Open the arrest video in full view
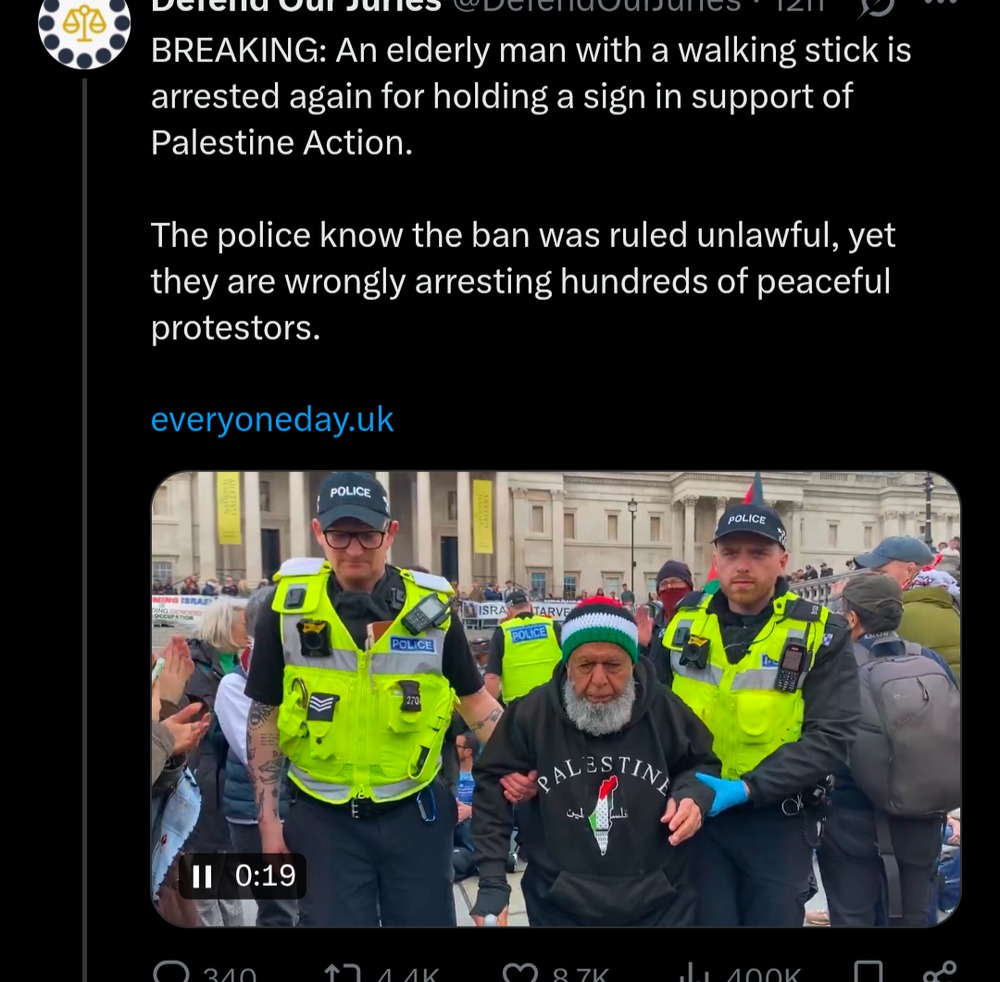The width and height of the screenshot is (1000, 982). (x=555, y=698)
